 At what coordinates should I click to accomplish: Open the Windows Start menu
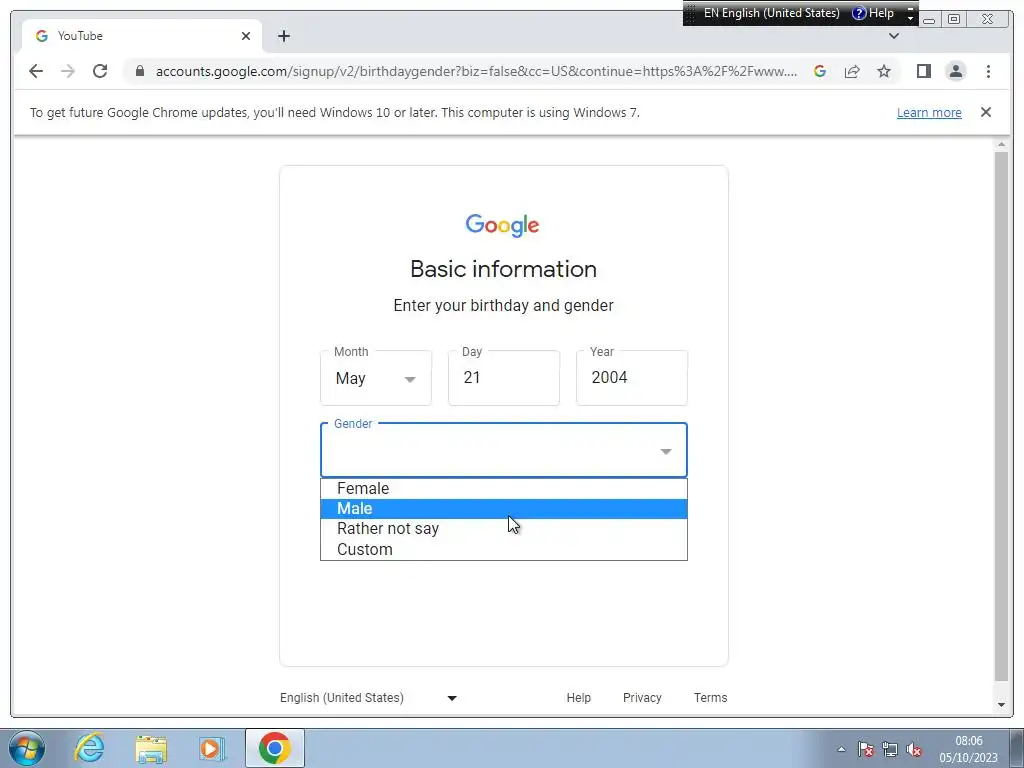27,748
